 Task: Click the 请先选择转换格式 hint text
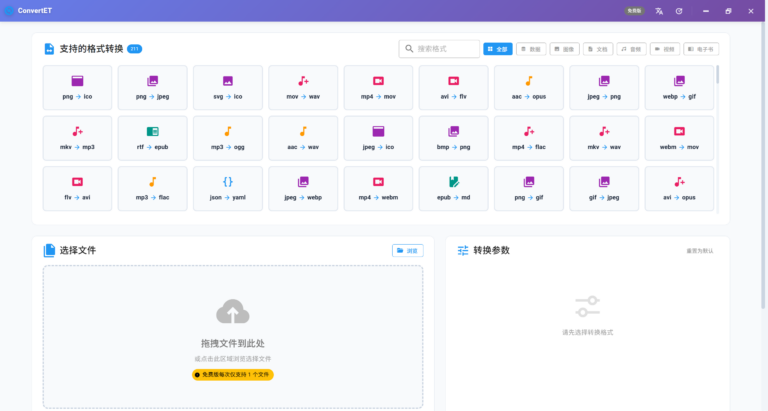coord(587,333)
